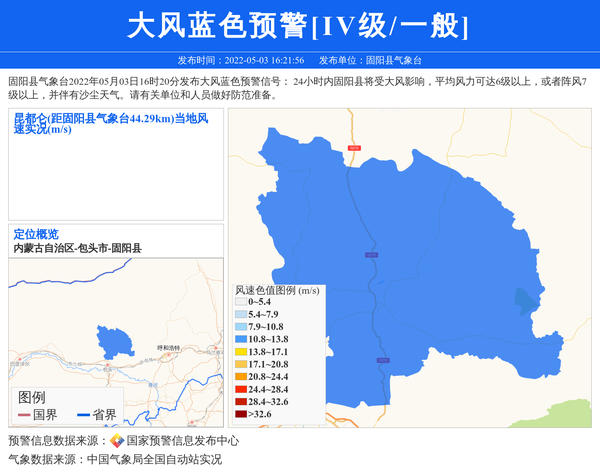Select the 13.8~17.1 yellow legend swatch

pos(240,352)
